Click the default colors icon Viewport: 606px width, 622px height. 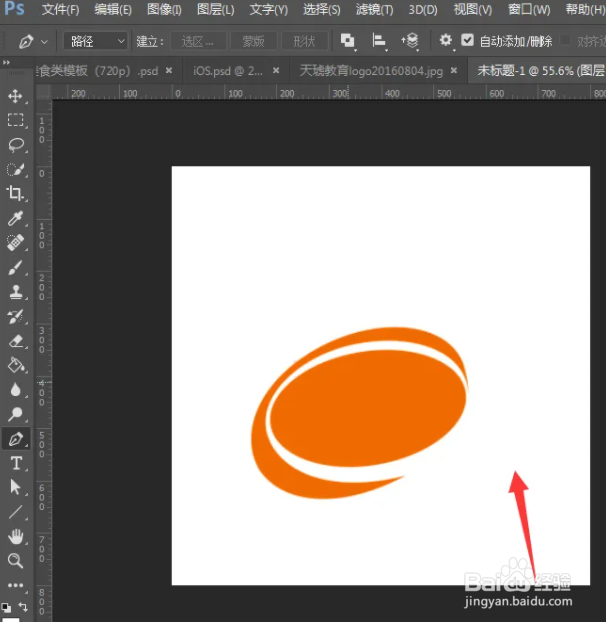click(x=6, y=607)
